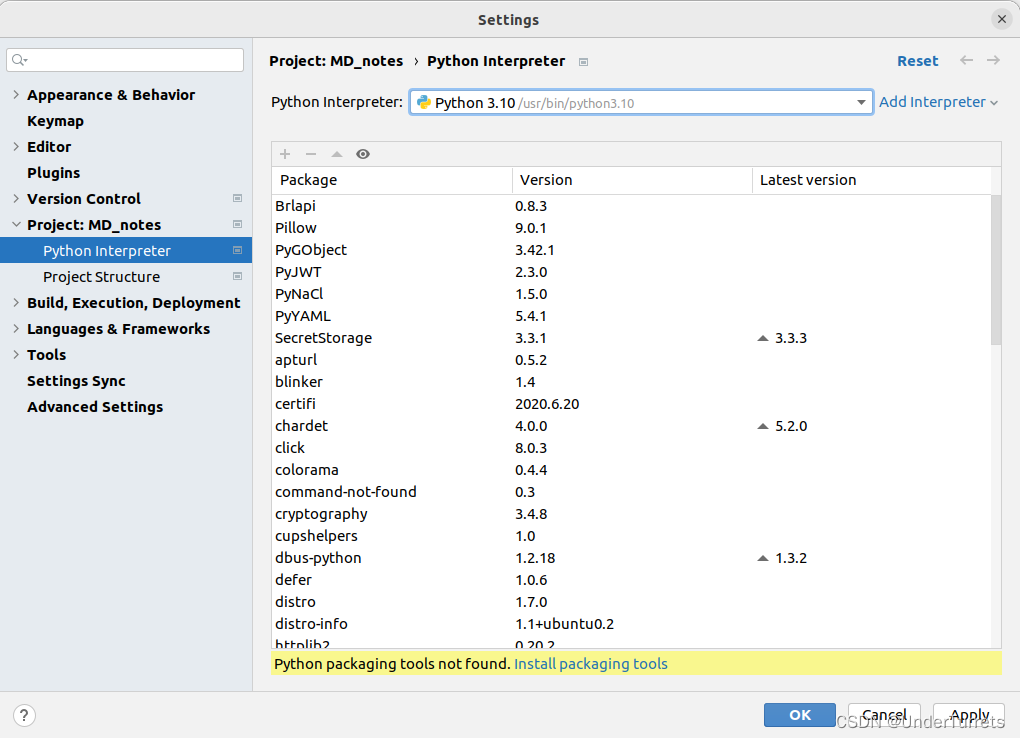Select Python Interpreter tree item
Image resolution: width=1020 pixels, height=738 pixels.
tap(126, 251)
